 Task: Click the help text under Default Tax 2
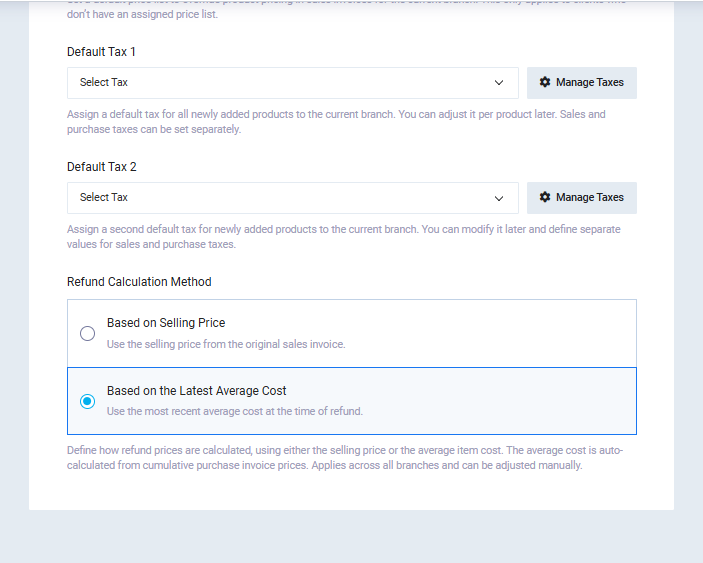point(343,237)
